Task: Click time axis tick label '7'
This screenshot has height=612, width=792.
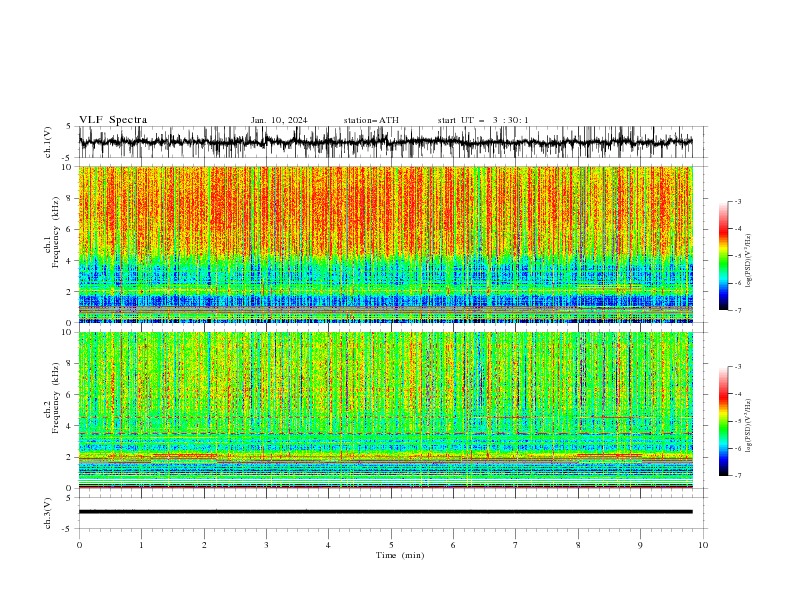Action: coord(516,545)
